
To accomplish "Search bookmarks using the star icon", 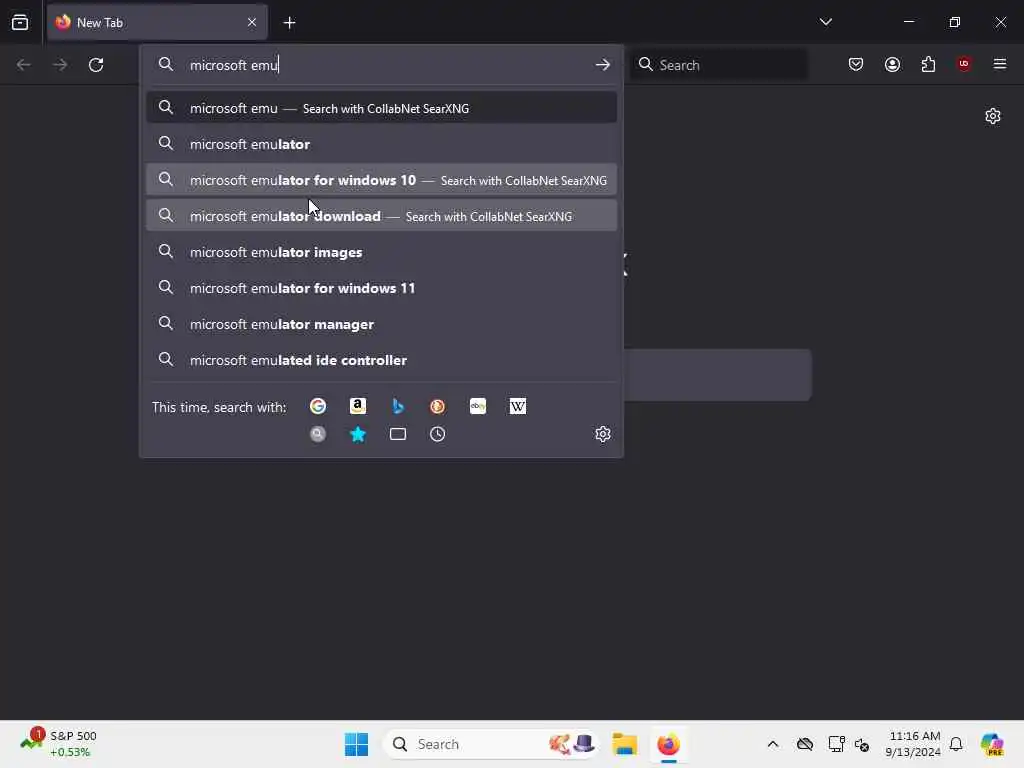I will [x=357, y=434].
